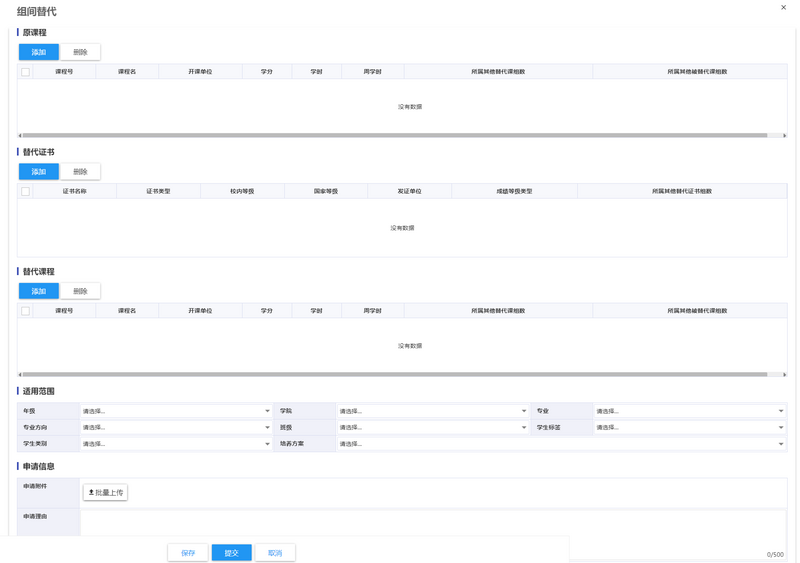The height and width of the screenshot is (563, 800).
Task: Click into the 申请理由 text area
Action: [x=433, y=533]
